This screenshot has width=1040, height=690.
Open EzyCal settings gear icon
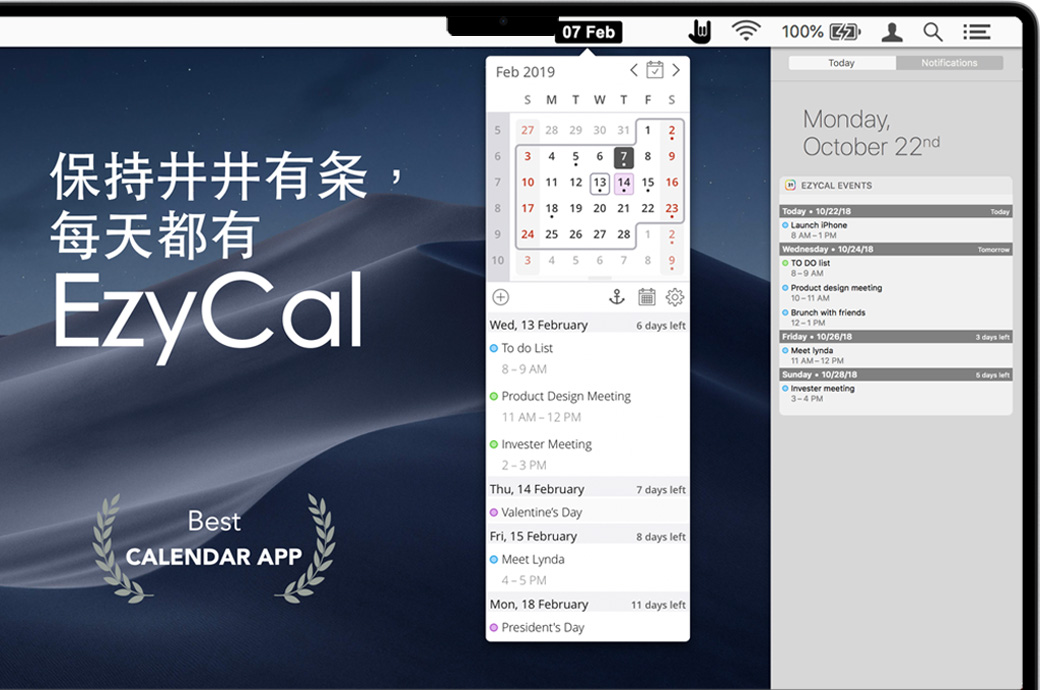tap(675, 297)
